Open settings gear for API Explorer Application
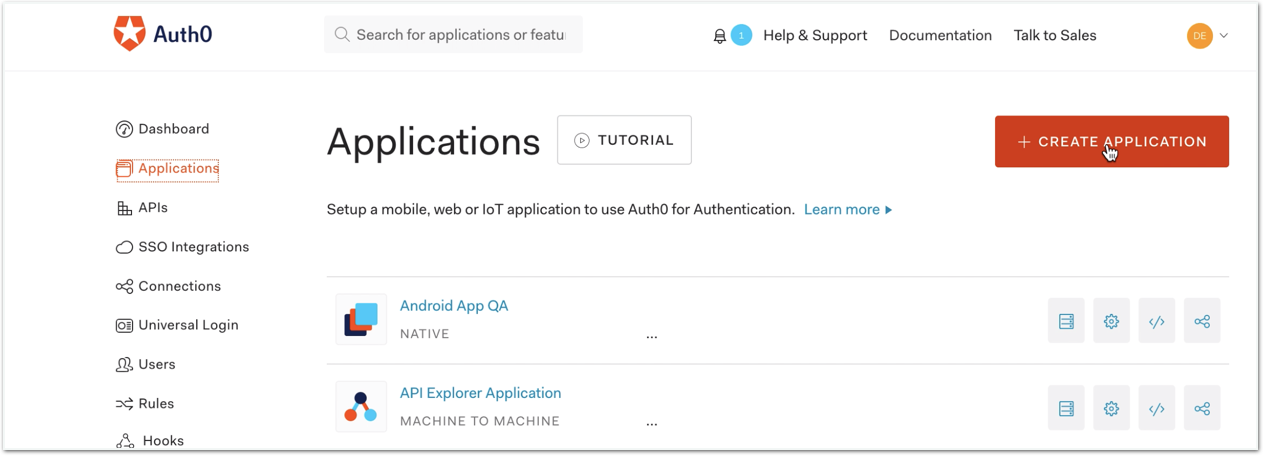 pos(1111,408)
